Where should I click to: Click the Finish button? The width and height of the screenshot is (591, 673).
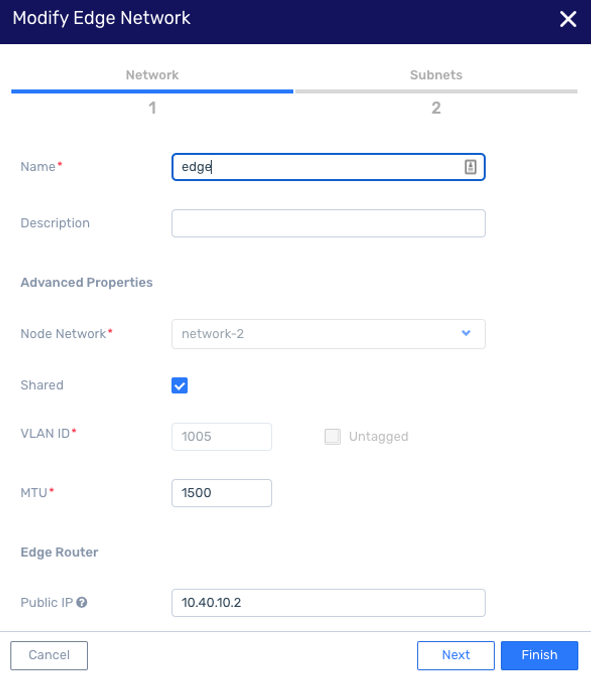[x=539, y=655]
